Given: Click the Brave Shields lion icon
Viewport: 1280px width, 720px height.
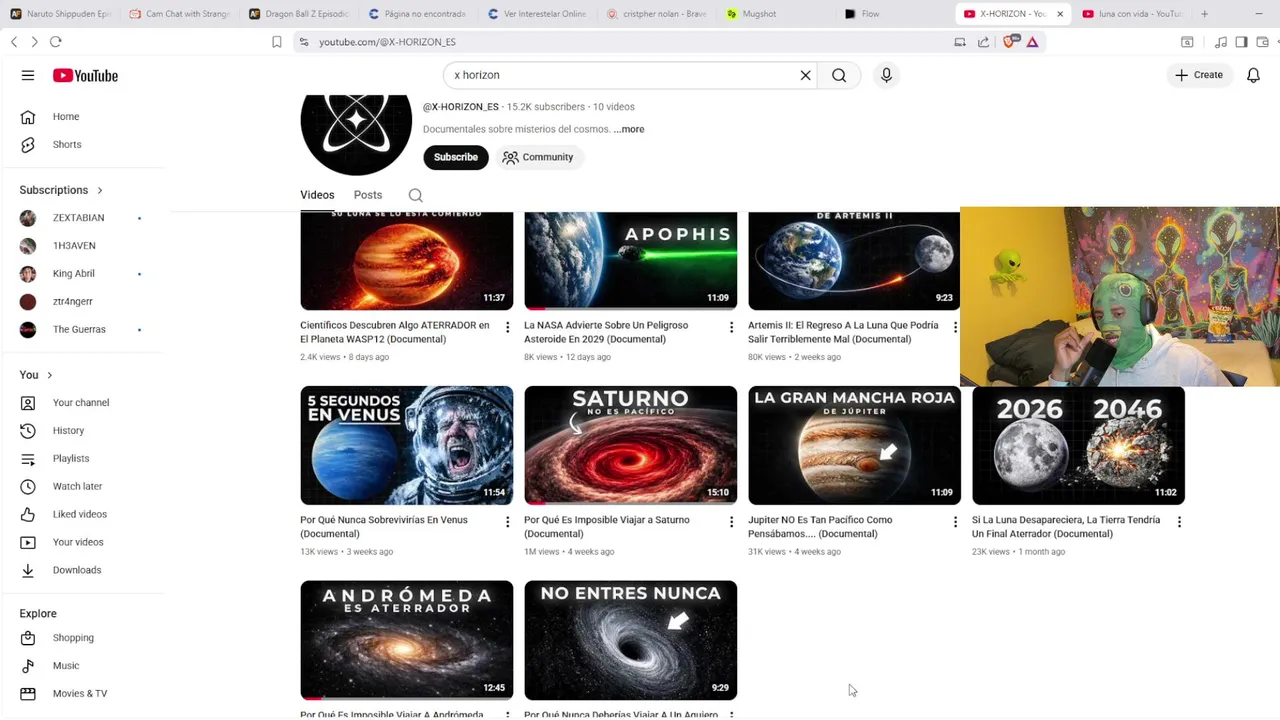Looking at the screenshot, I should 1008,42.
